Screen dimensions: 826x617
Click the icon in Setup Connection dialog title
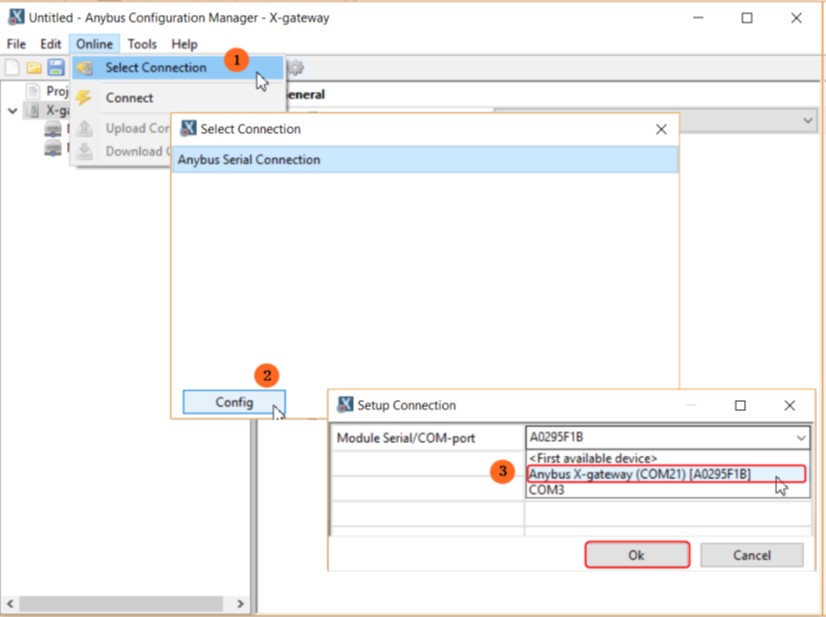coord(345,405)
